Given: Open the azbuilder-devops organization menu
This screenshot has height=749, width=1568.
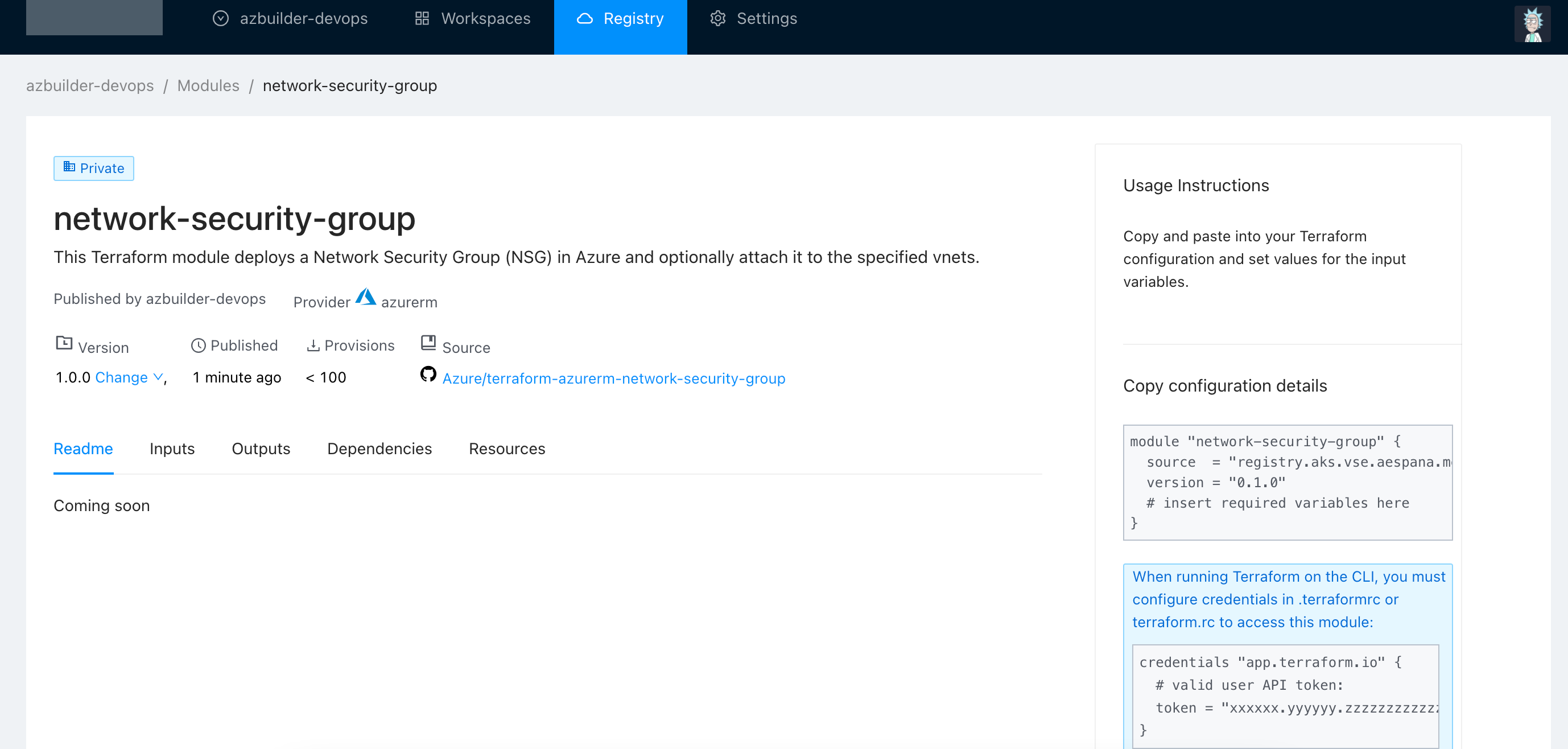Looking at the screenshot, I should point(290,18).
